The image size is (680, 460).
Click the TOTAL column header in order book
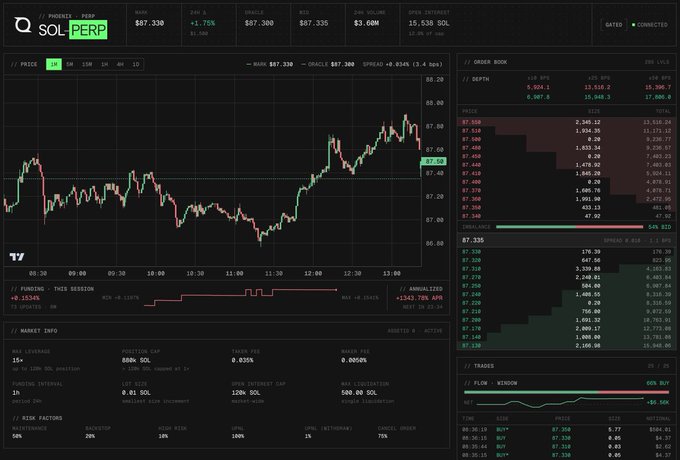point(663,111)
